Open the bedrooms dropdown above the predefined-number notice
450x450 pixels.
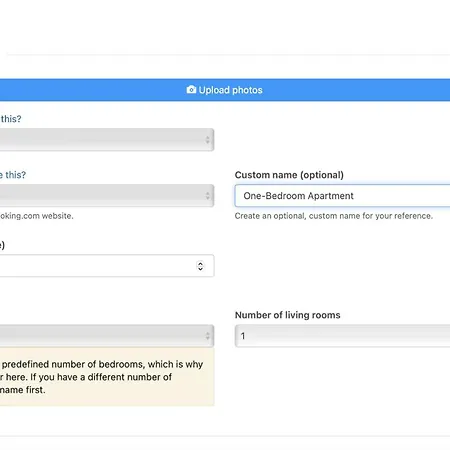coord(107,336)
